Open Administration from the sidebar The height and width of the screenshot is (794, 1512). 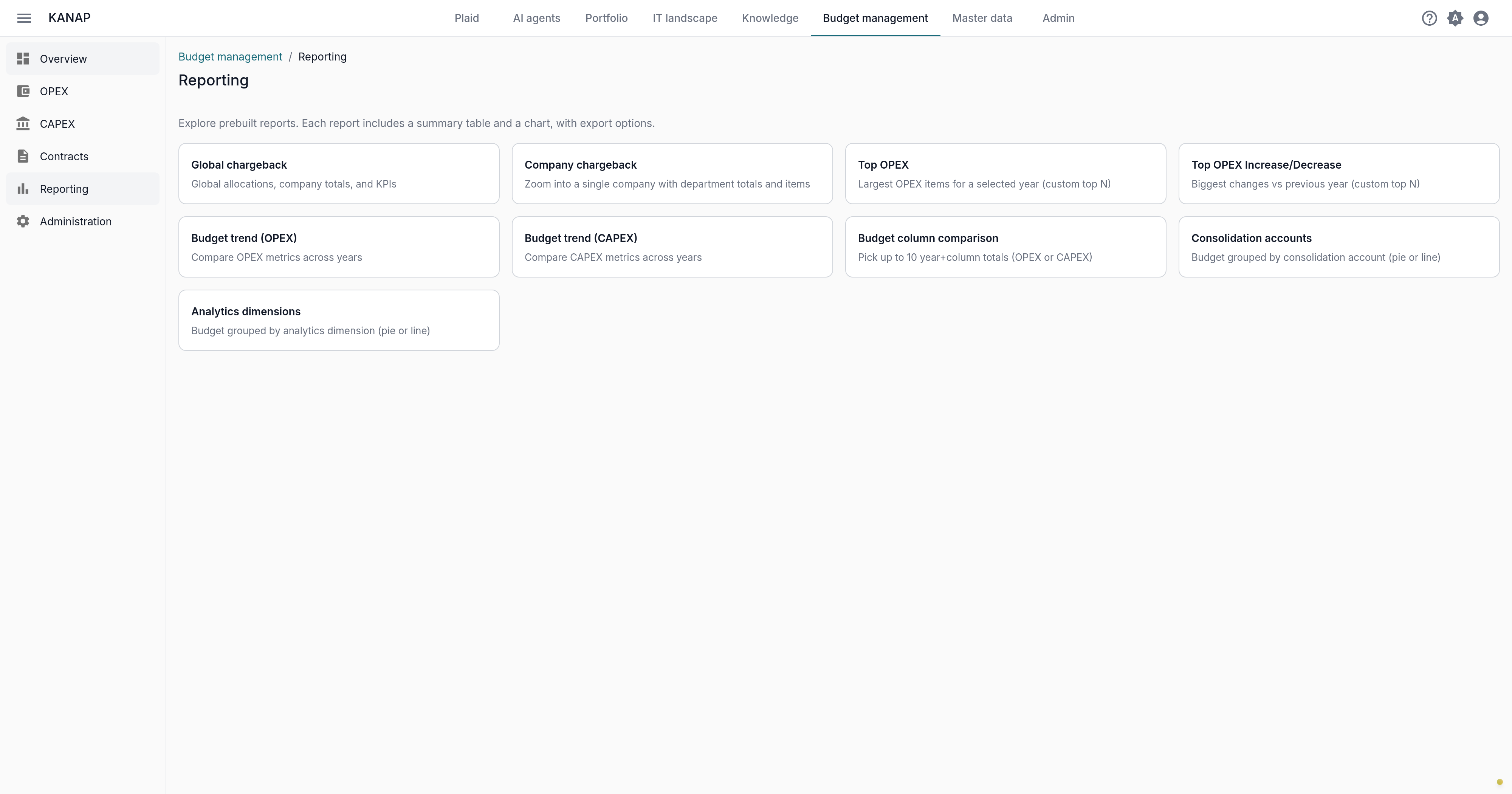coord(83,222)
